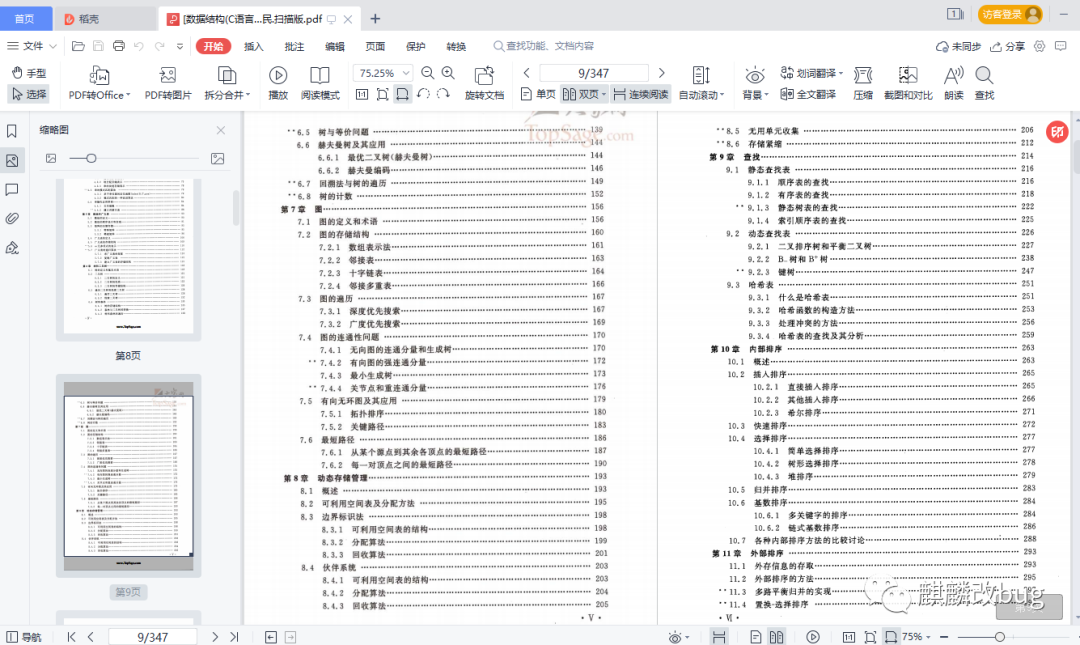The width and height of the screenshot is (1080, 645).
Task: Open the Insert ribbon tab
Action: pos(253,46)
